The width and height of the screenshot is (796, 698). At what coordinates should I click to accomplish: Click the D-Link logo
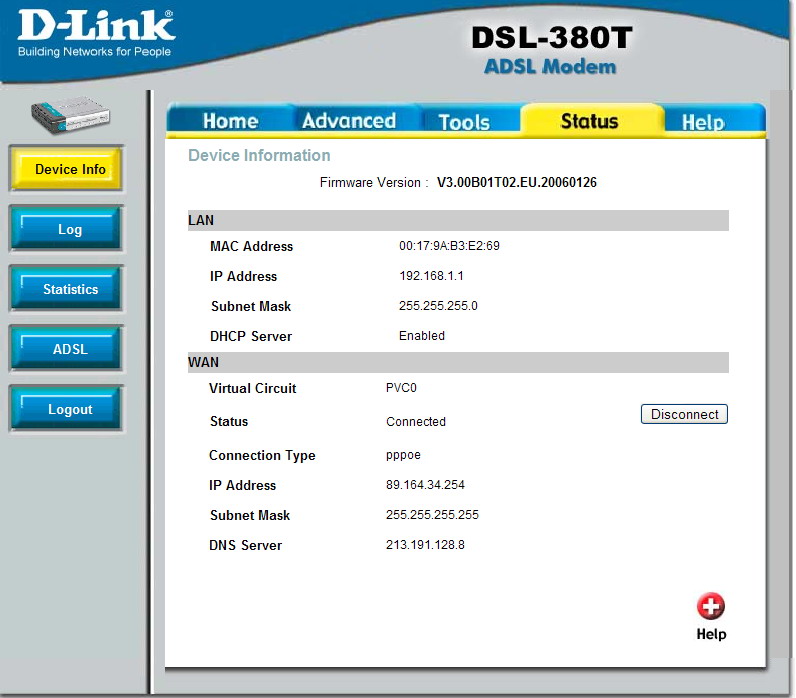click(96, 32)
